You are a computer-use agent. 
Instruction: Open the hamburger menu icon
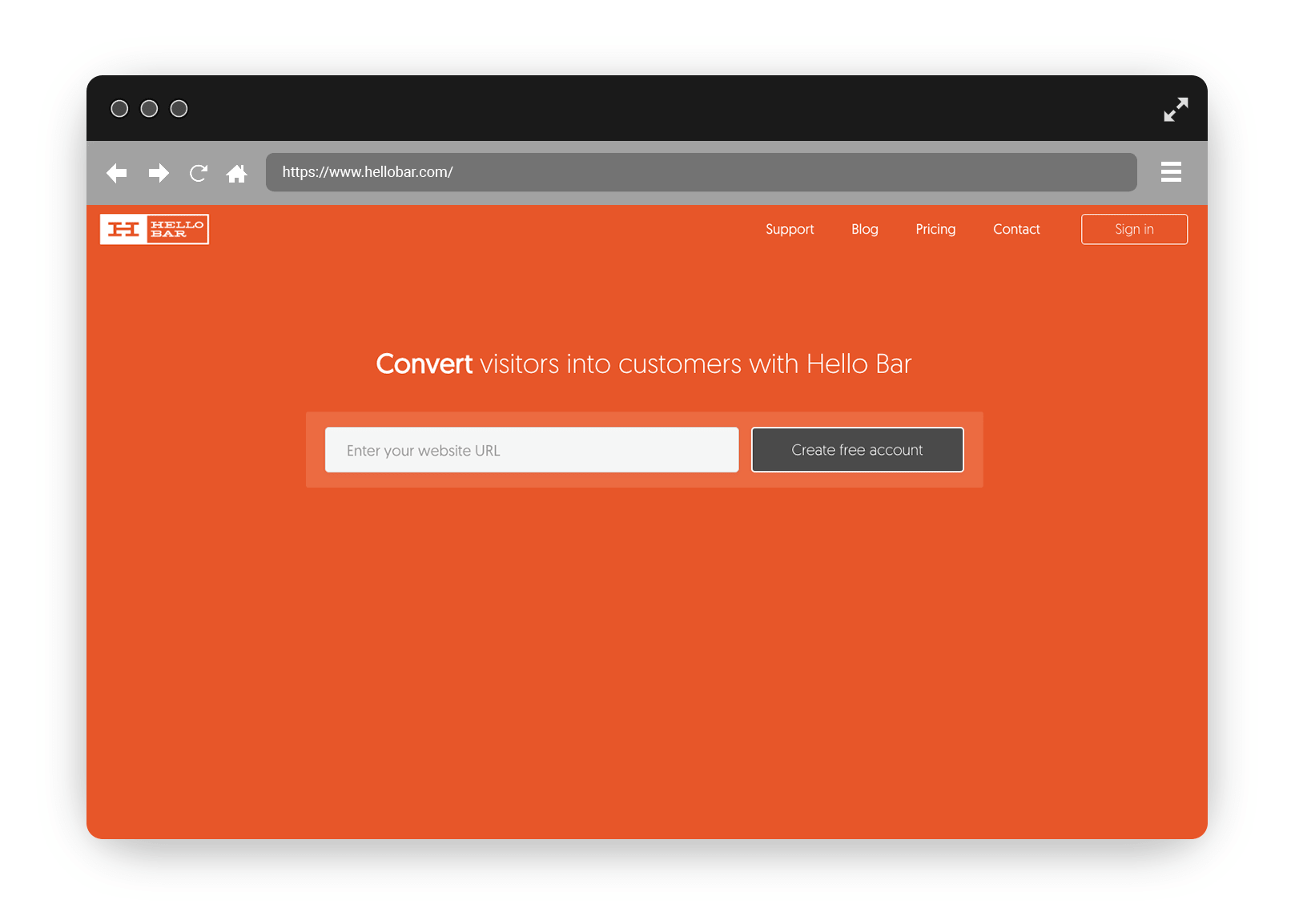(1171, 172)
